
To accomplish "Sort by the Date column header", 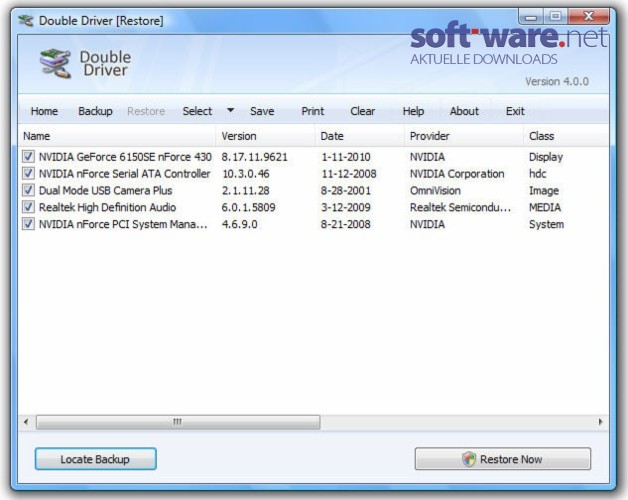I will [x=360, y=136].
